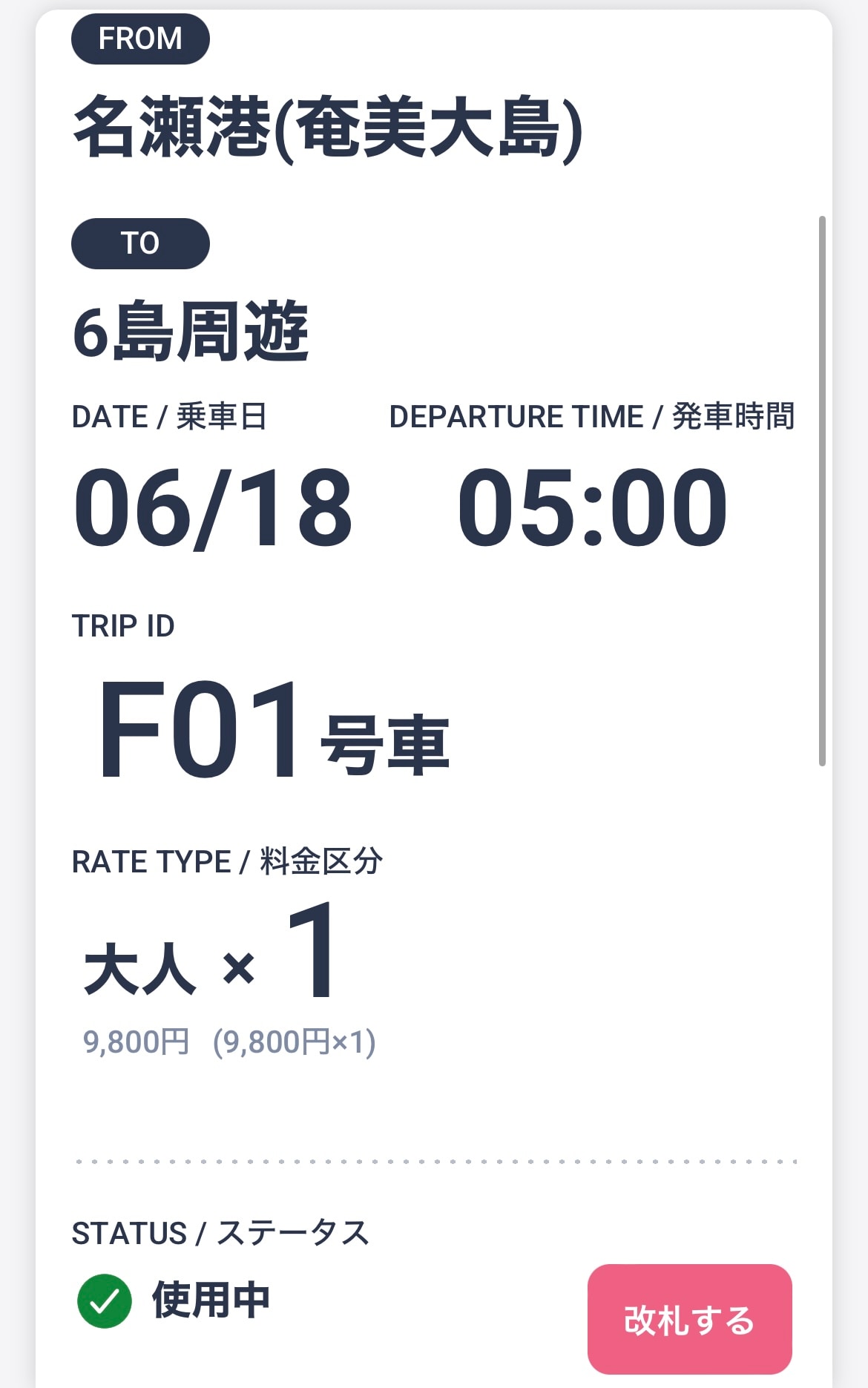Click the vertical scrollbar on right edge
Screen dimensions: 868x1388
pos(821,490)
